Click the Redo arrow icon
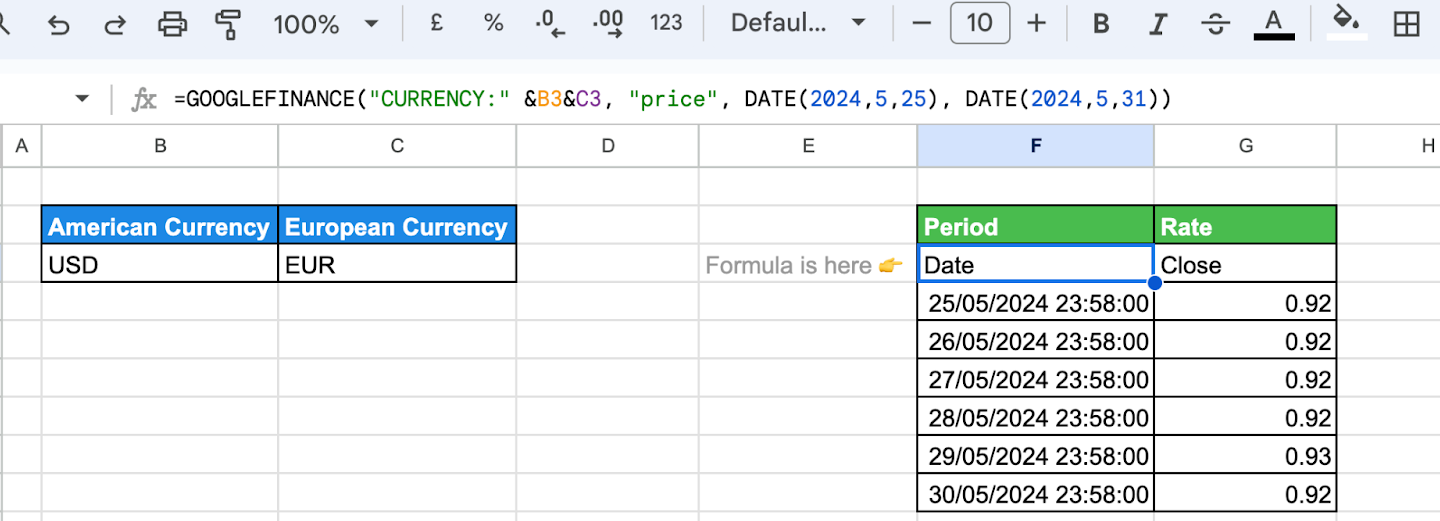The height and width of the screenshot is (521, 1440). tap(115, 24)
